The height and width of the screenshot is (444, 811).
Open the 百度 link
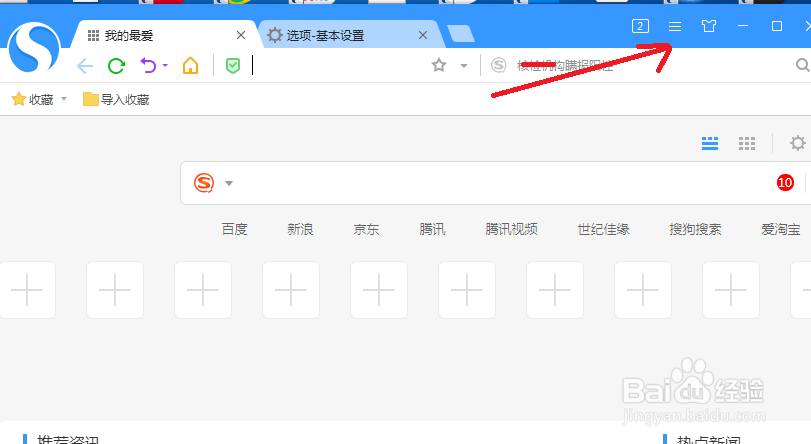tap(234, 229)
